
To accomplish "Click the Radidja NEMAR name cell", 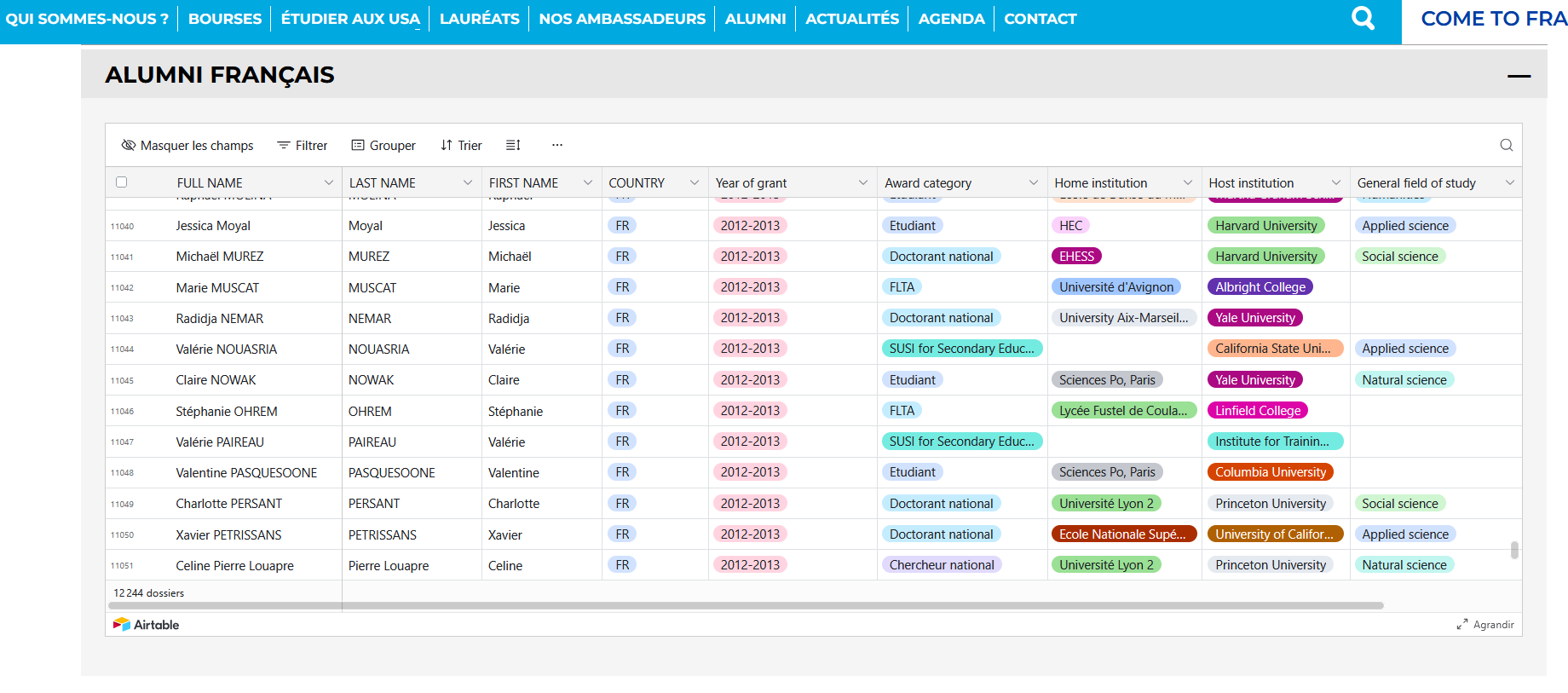I will 220,319.
